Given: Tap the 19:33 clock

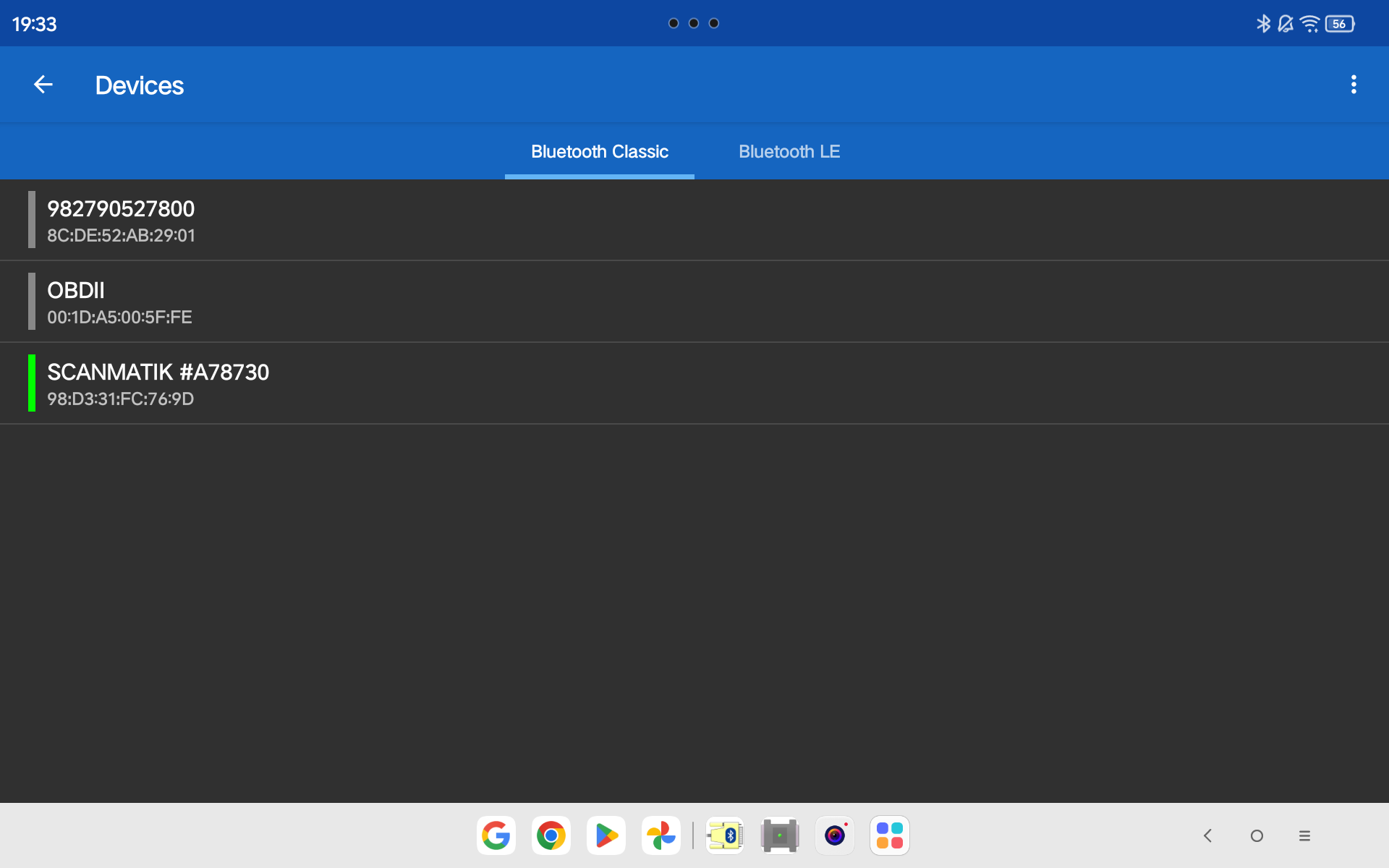Looking at the screenshot, I should pos(34,24).
